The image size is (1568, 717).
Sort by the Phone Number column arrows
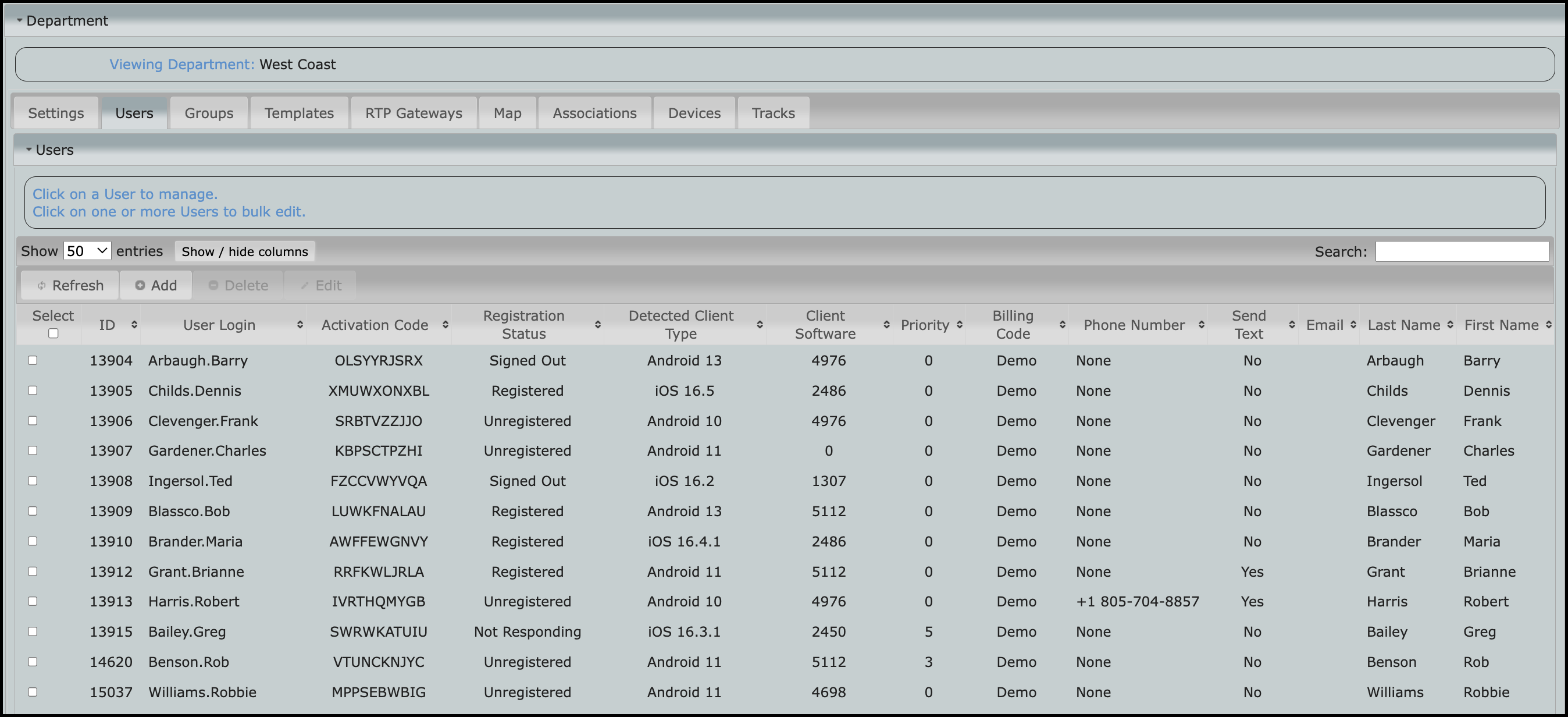point(1201,325)
